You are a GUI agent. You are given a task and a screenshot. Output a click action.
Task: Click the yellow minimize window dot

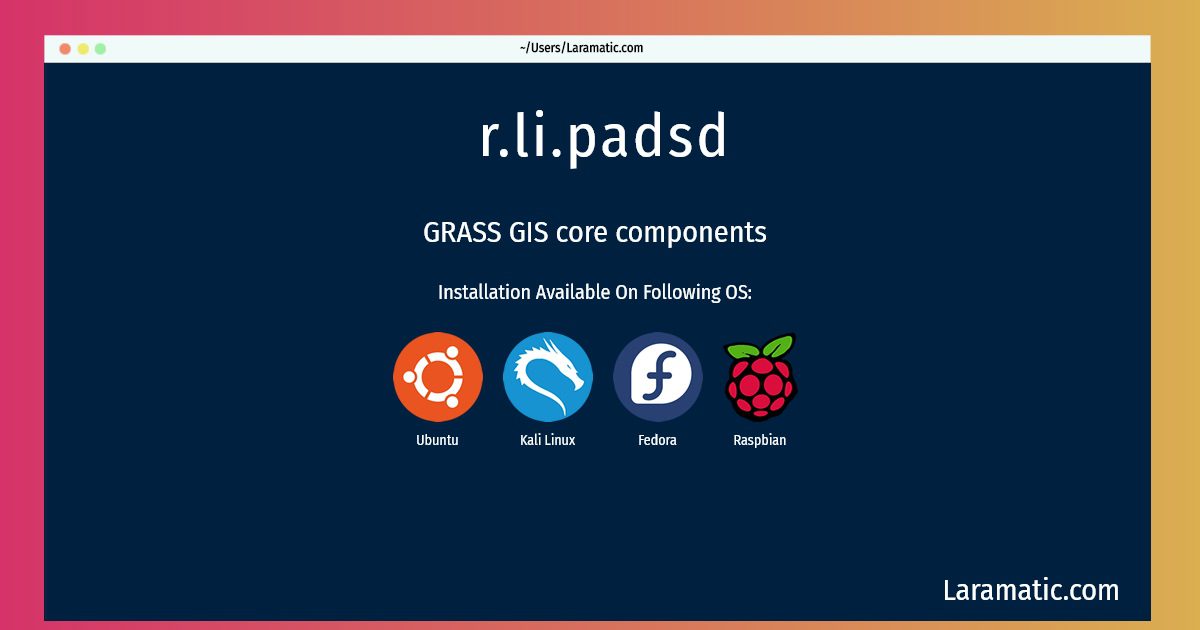click(x=83, y=48)
